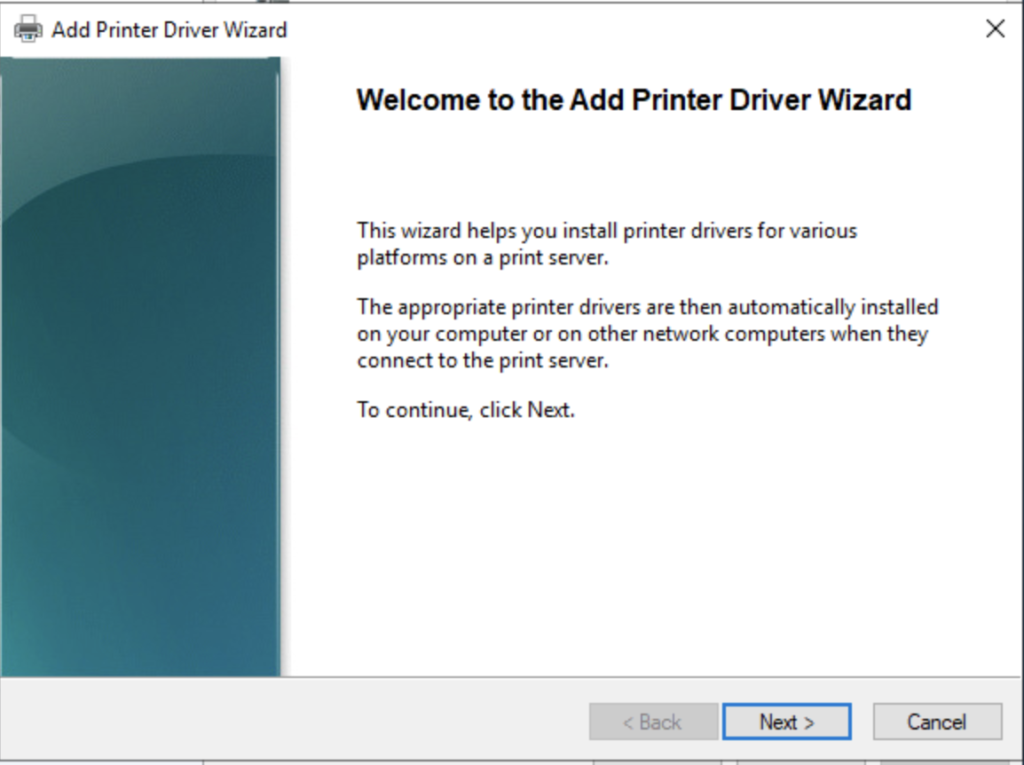The image size is (1024, 765).
Task: Click the 'platforms on a print server.' line
Action: [x=483, y=257]
